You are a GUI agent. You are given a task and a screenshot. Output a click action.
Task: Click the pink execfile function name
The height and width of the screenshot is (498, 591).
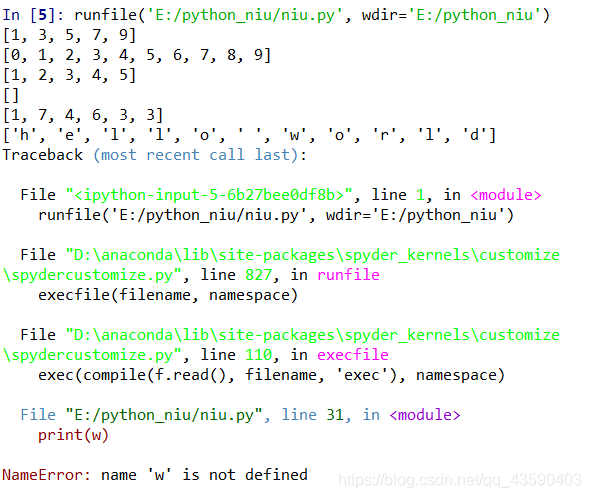(353, 355)
